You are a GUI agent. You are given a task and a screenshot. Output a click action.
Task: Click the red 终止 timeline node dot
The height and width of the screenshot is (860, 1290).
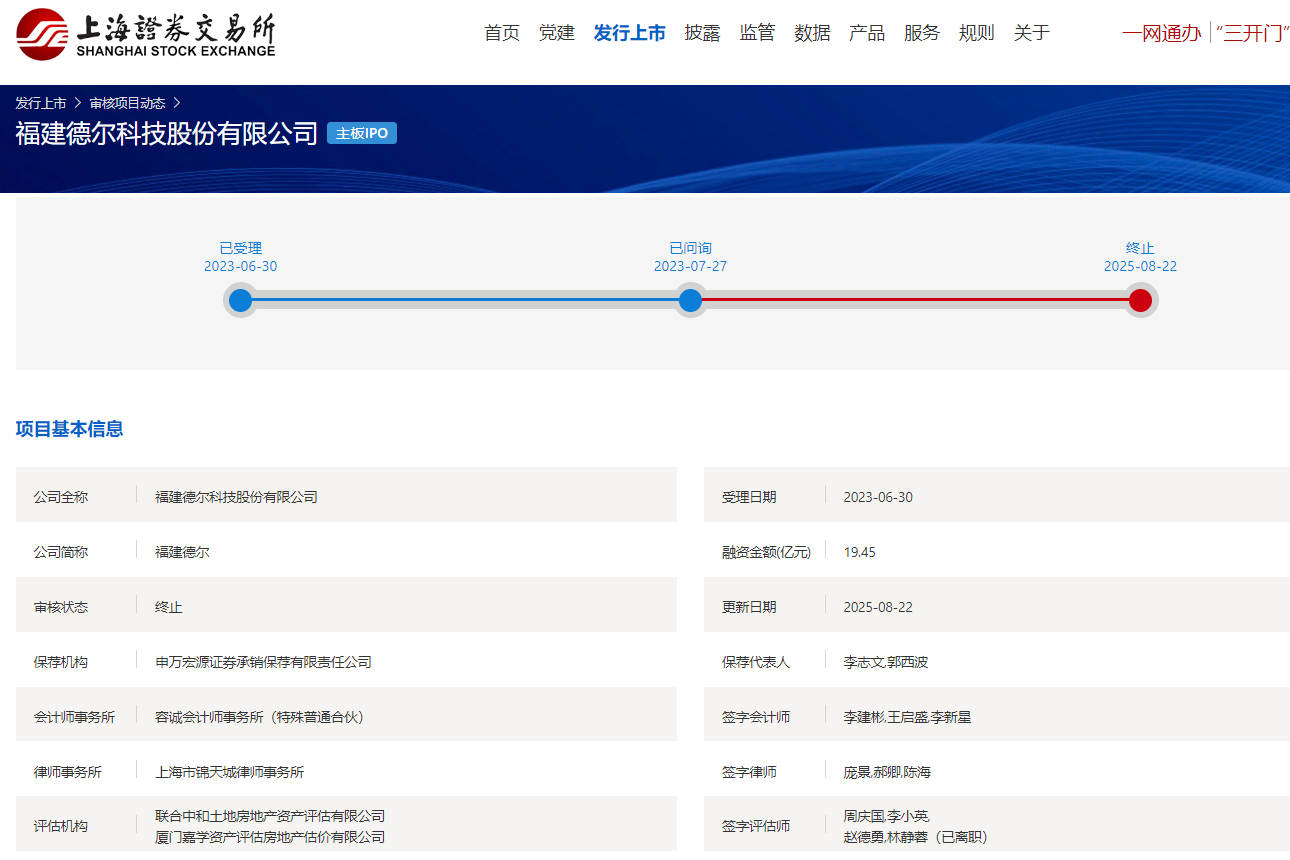coord(1140,299)
